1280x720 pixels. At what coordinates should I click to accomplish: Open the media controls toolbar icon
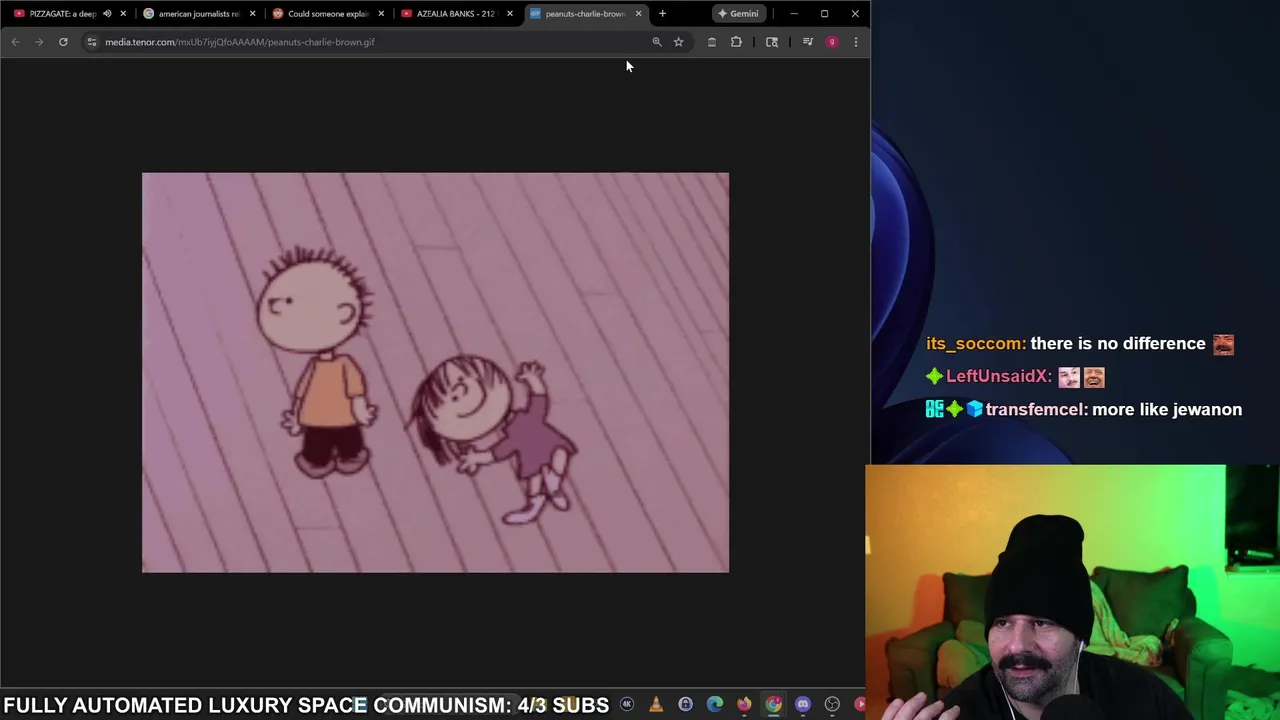pos(808,42)
